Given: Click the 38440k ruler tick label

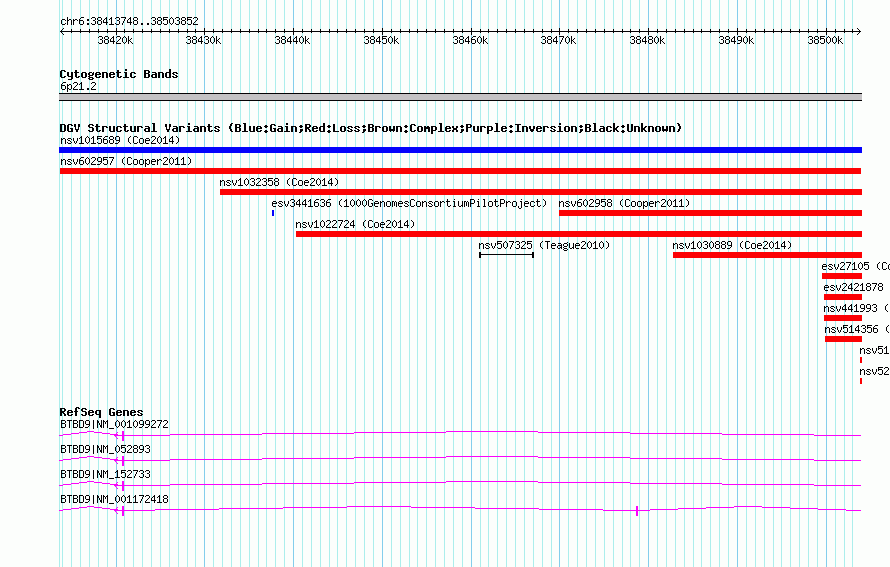Looking at the screenshot, I should (x=292, y=40).
